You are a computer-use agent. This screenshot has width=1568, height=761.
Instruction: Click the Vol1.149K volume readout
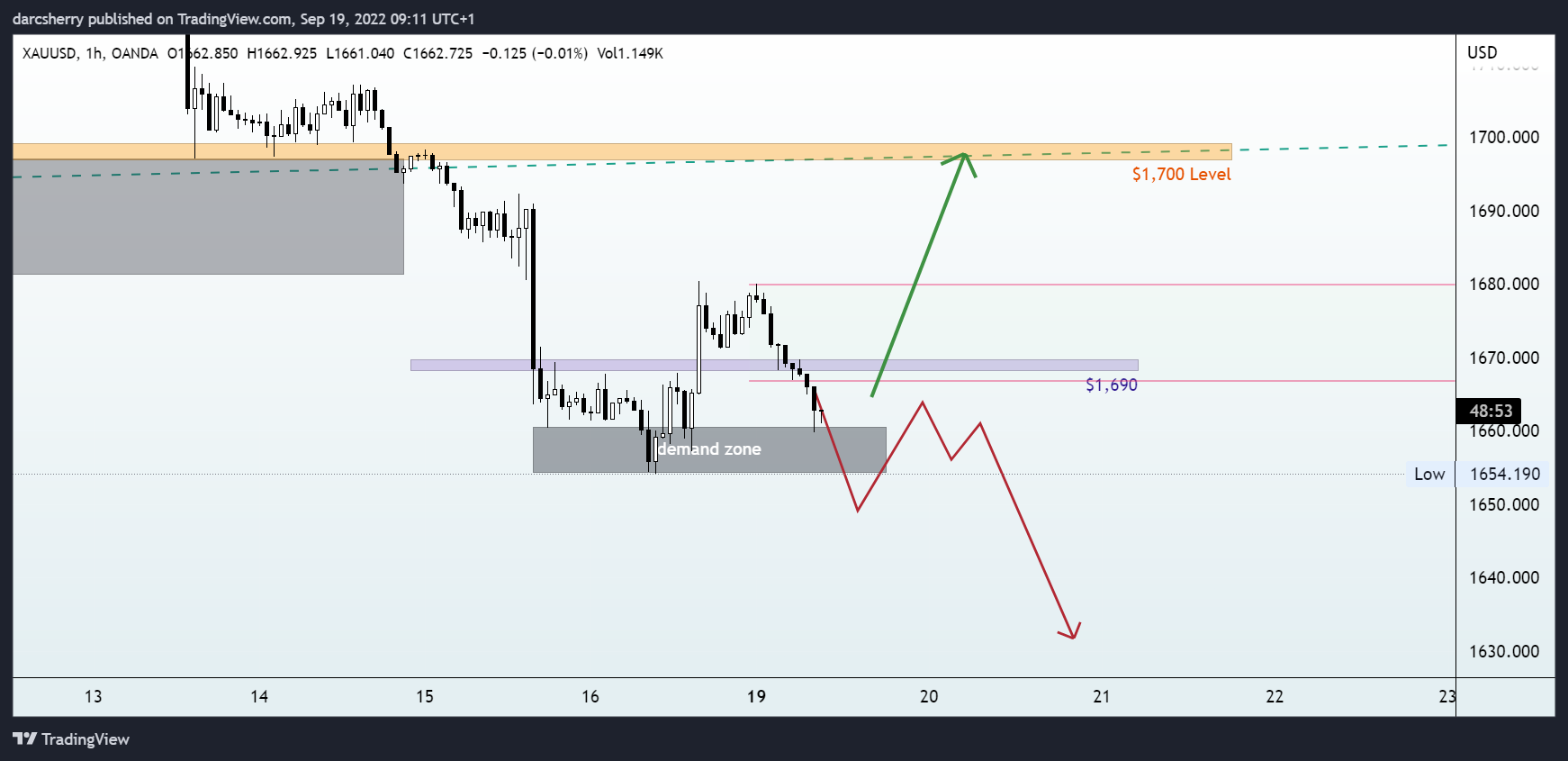coord(630,53)
